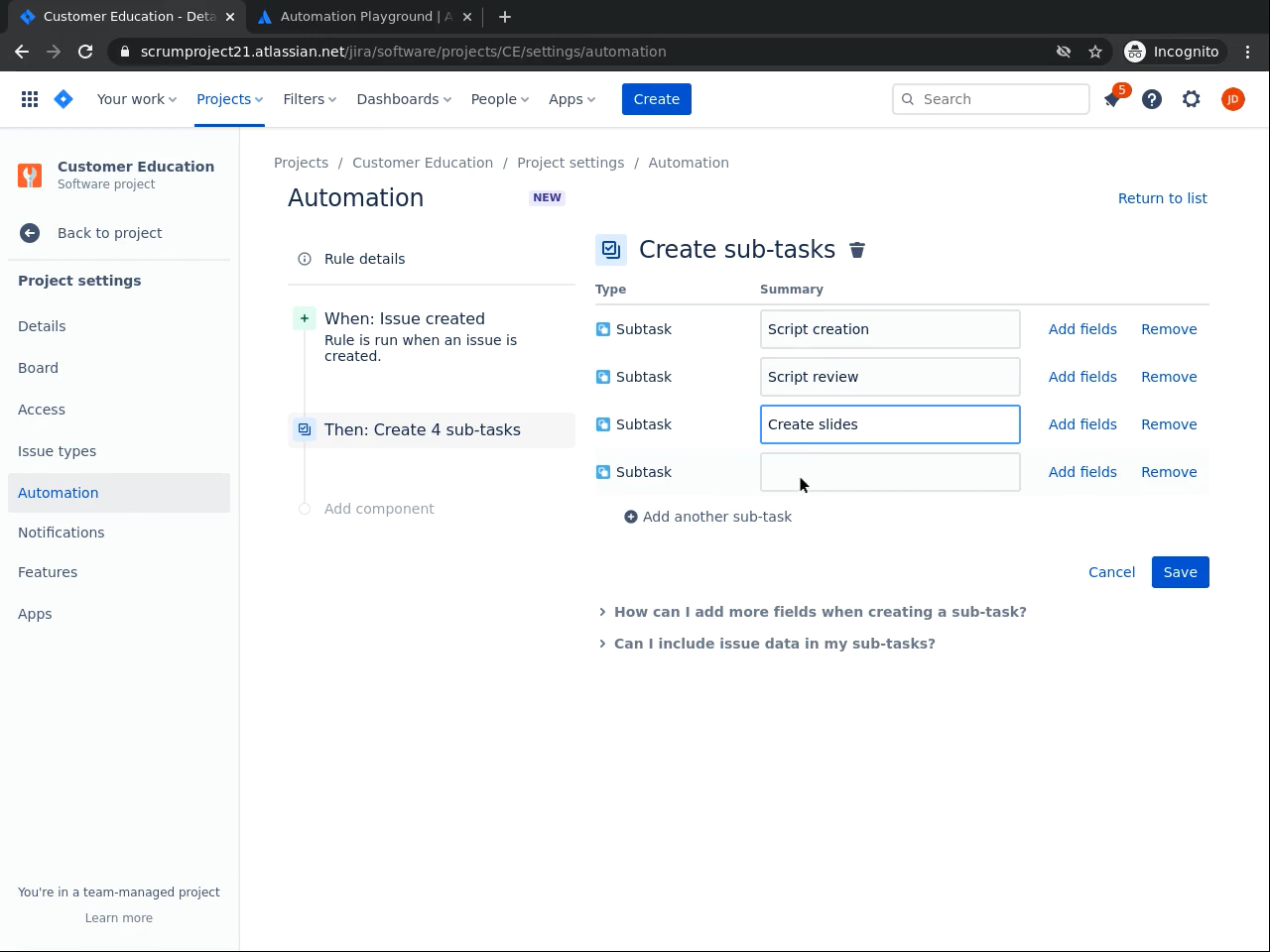1270x952 pixels.
Task: Open the Your work dropdown
Action: (x=136, y=99)
